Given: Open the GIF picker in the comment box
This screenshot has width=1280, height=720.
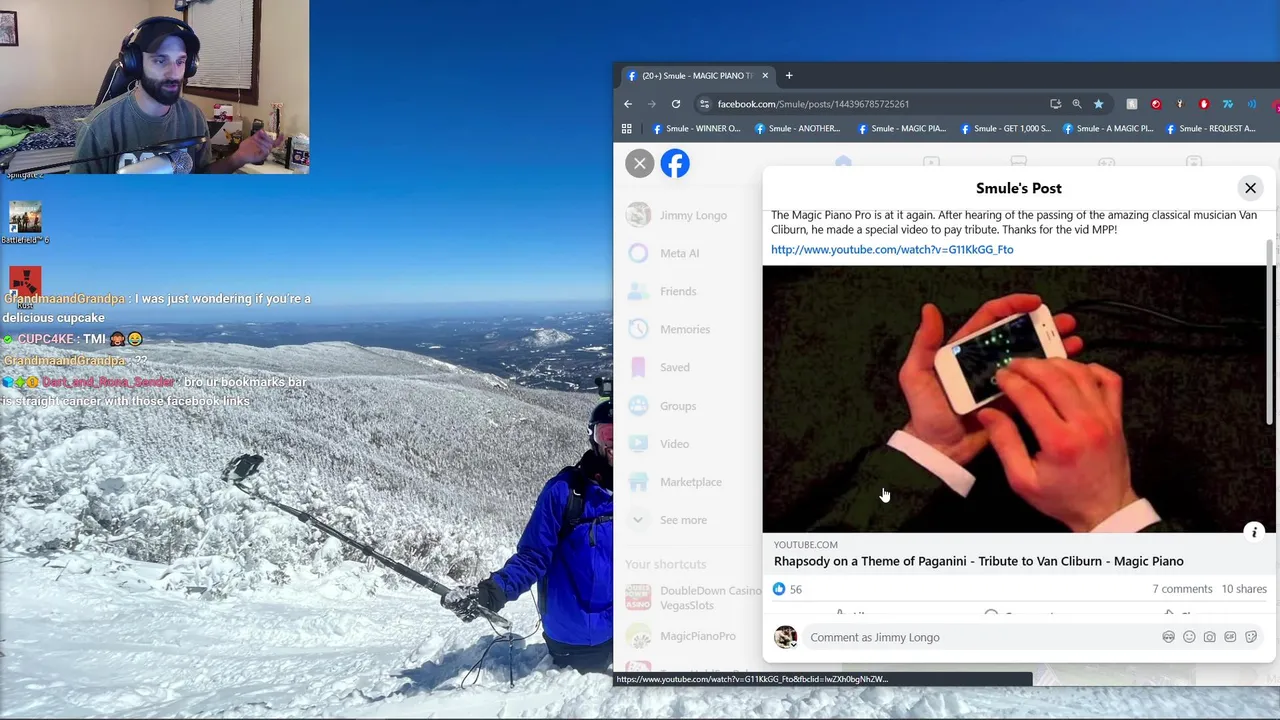Looking at the screenshot, I should [x=1230, y=637].
